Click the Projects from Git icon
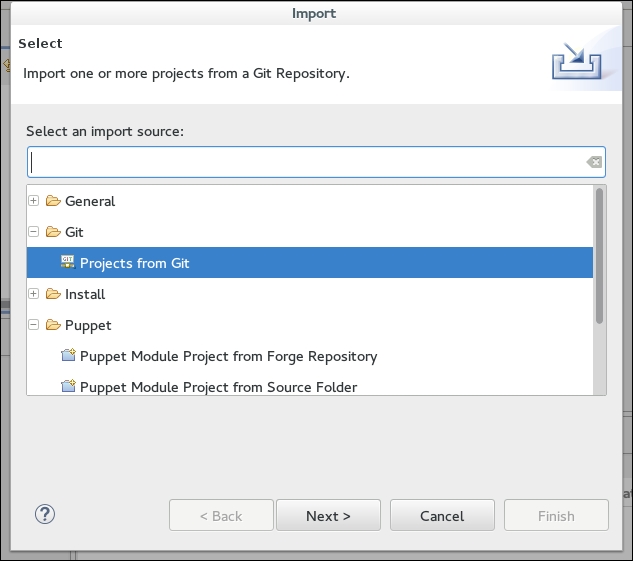633x561 pixels. tap(68, 263)
